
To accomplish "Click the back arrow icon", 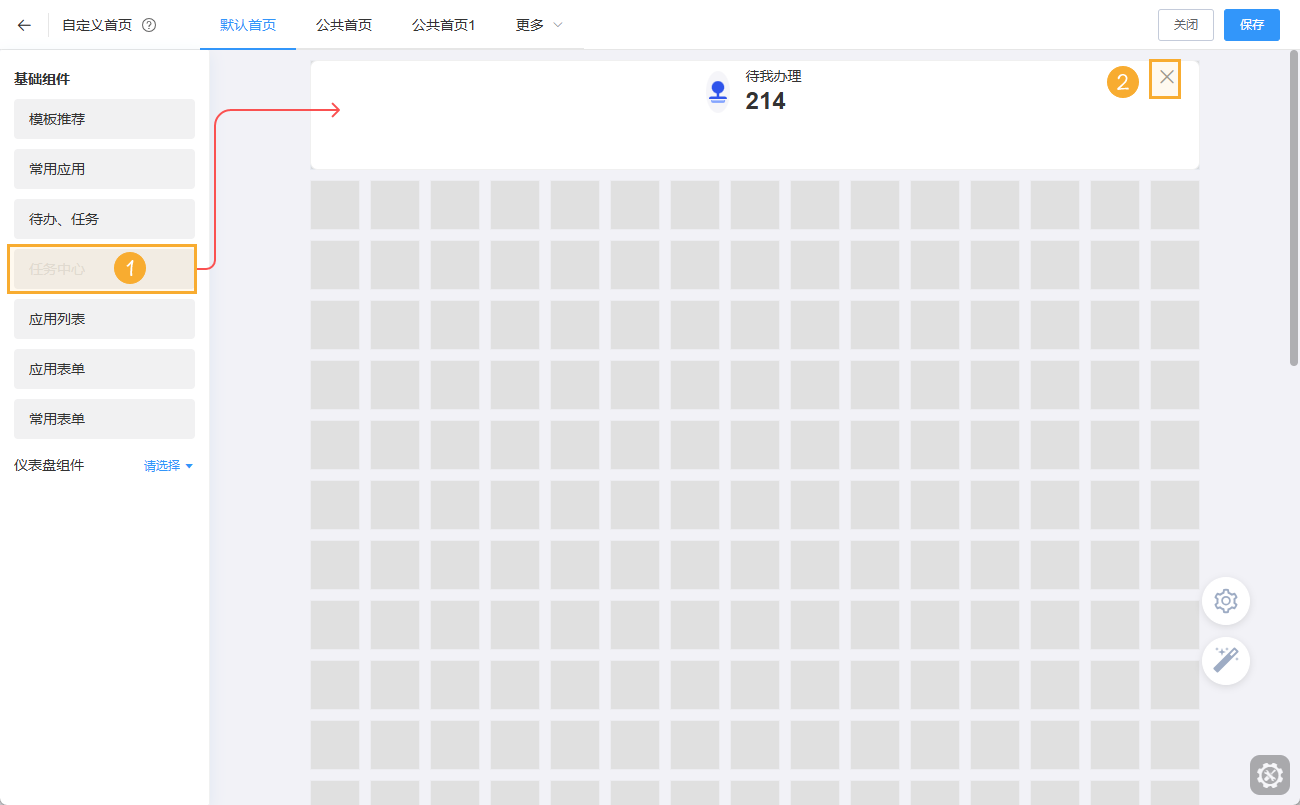I will (24, 25).
